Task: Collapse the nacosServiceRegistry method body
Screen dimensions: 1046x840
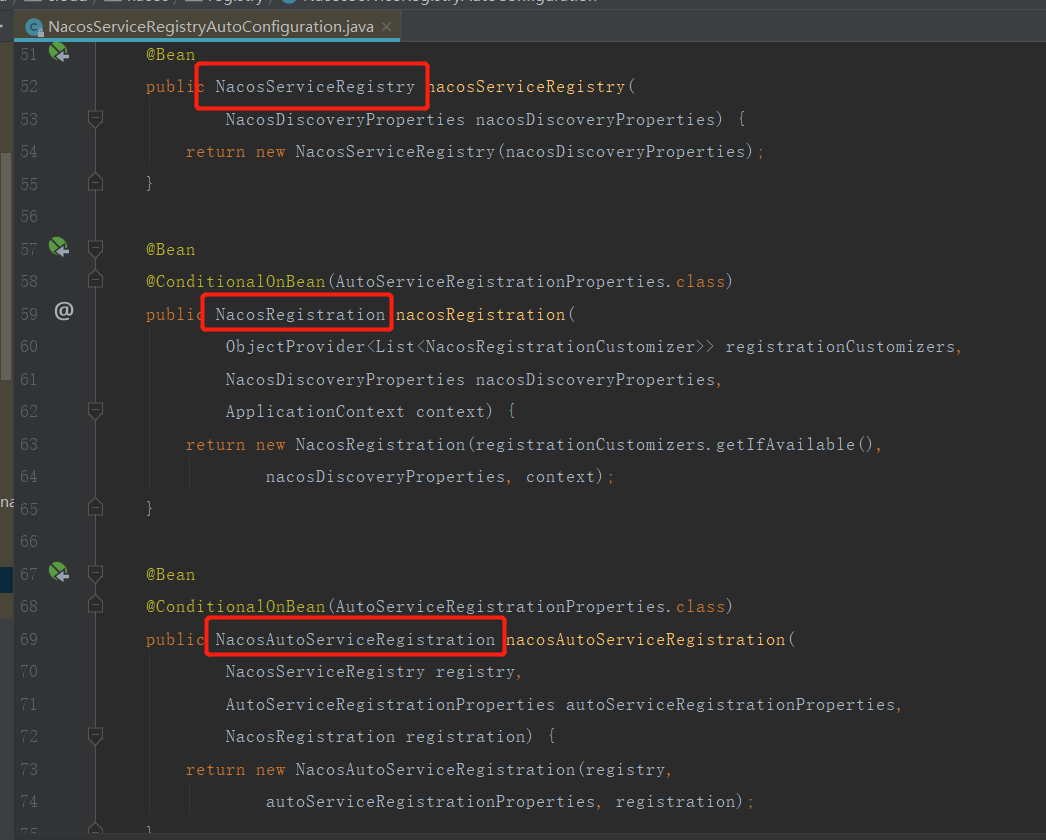Action: 95,118
